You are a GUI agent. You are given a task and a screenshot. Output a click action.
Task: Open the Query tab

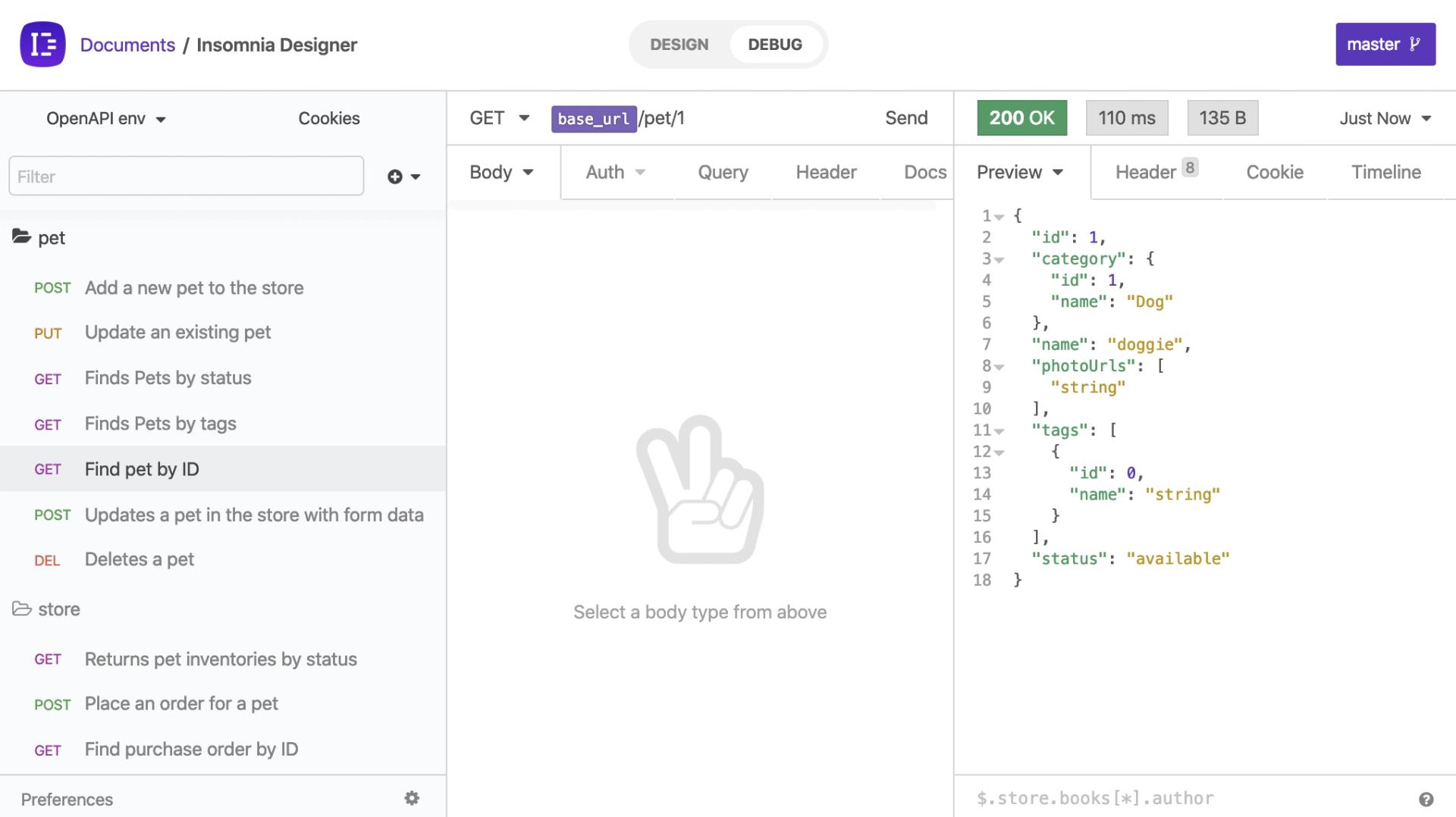click(723, 173)
